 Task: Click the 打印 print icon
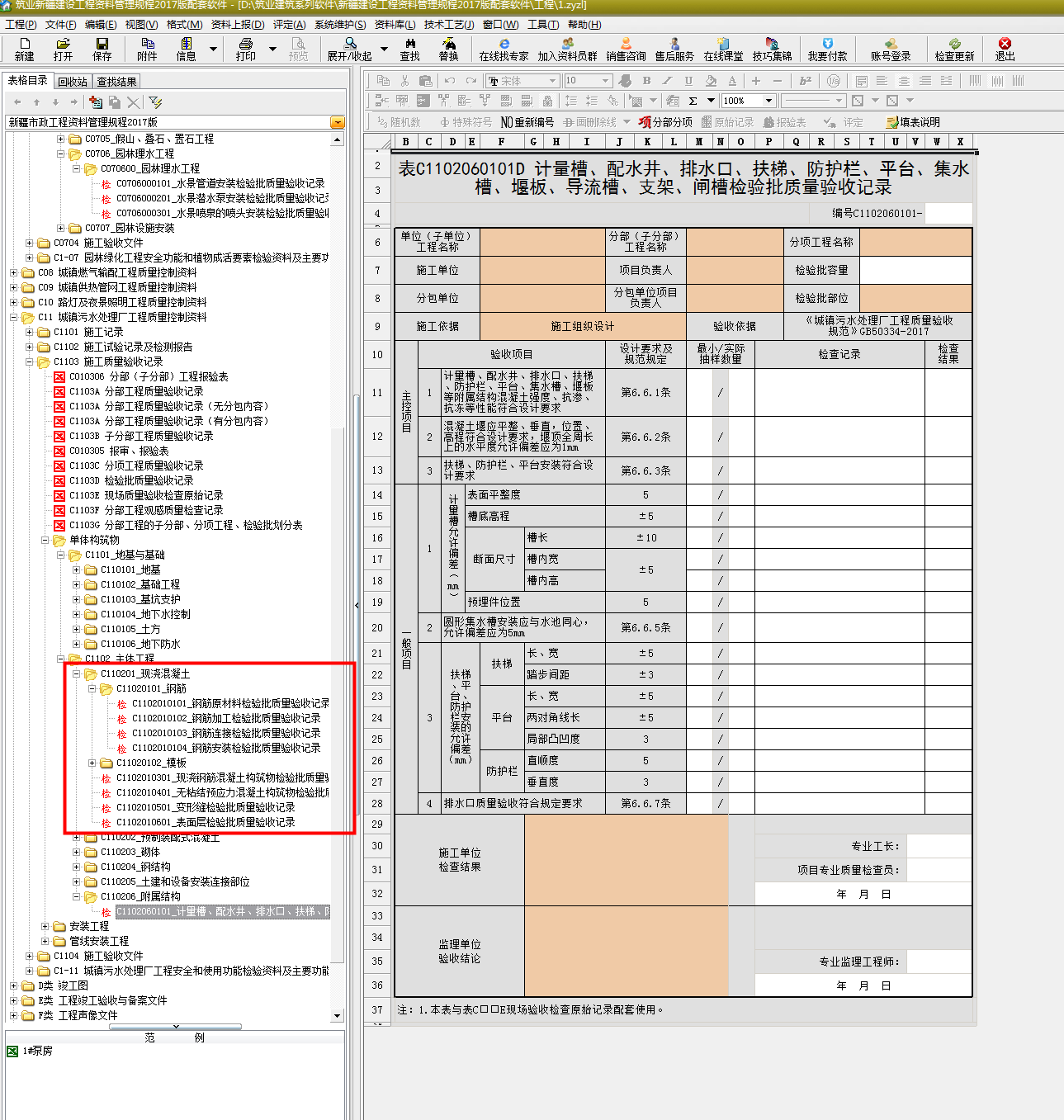click(x=245, y=49)
